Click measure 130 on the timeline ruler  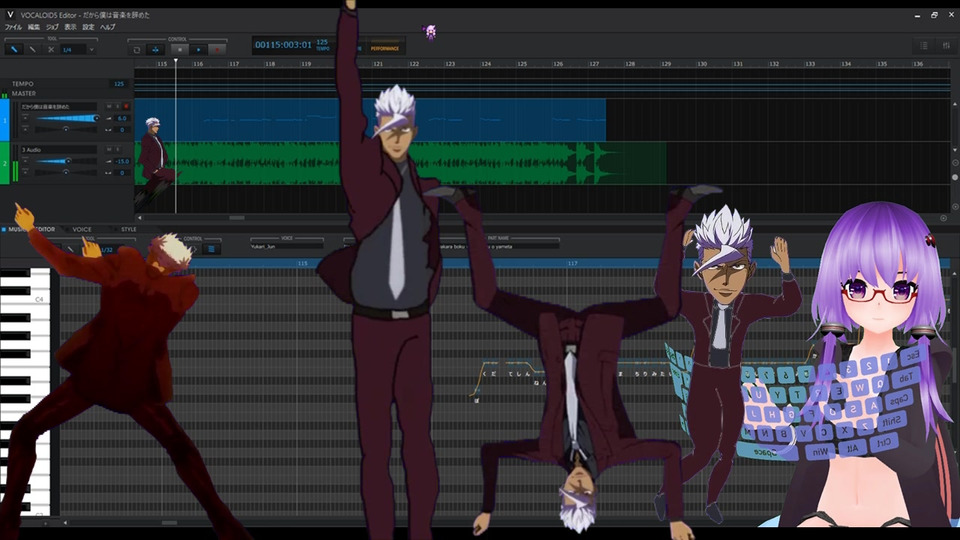[x=702, y=64]
